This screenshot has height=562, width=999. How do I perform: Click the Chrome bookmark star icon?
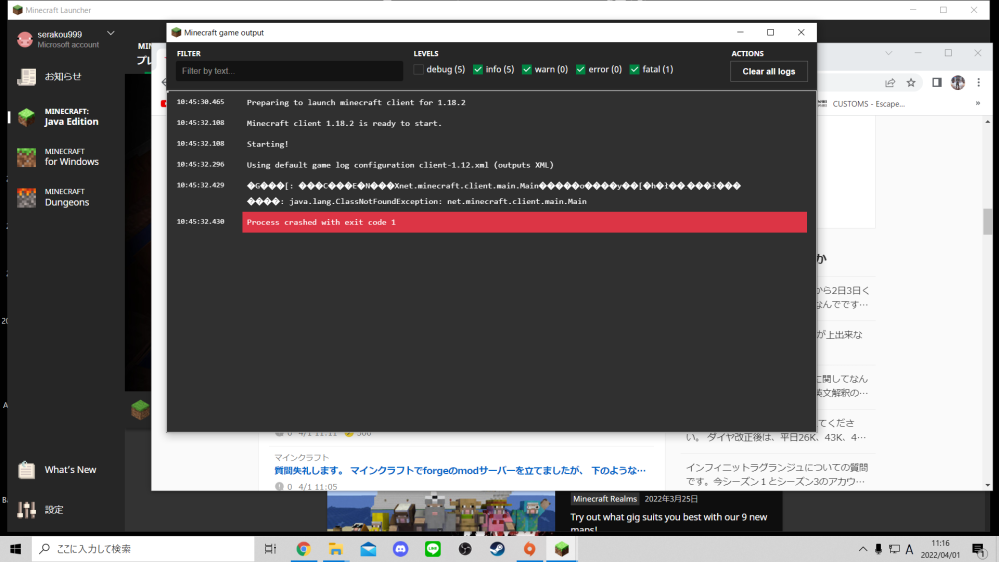click(911, 82)
